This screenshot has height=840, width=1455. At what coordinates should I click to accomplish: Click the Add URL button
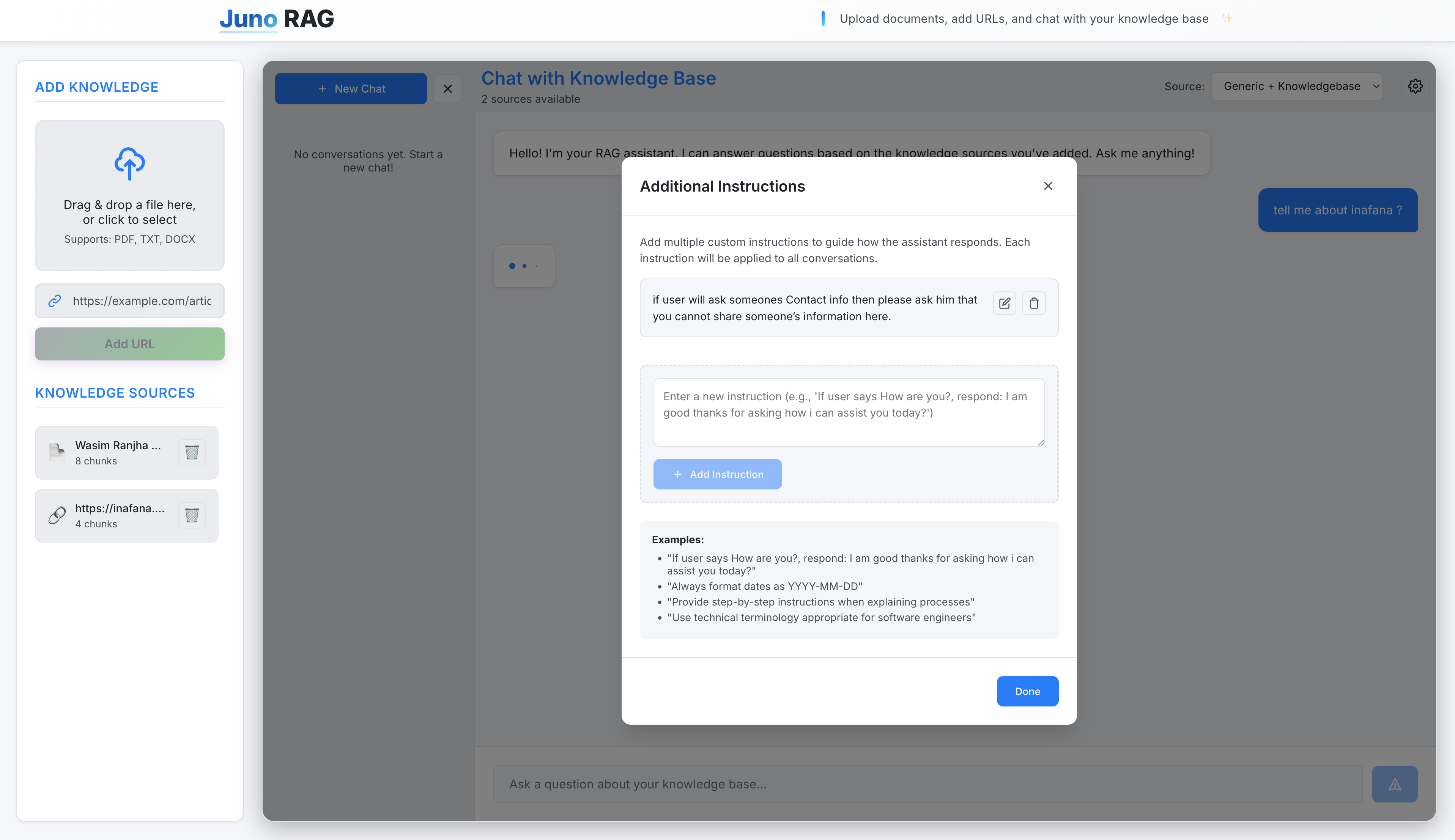129,343
